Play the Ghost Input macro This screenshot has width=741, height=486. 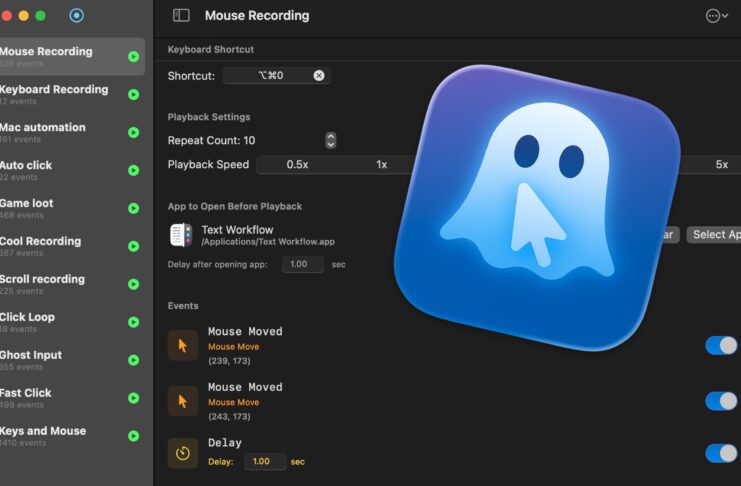point(134,360)
